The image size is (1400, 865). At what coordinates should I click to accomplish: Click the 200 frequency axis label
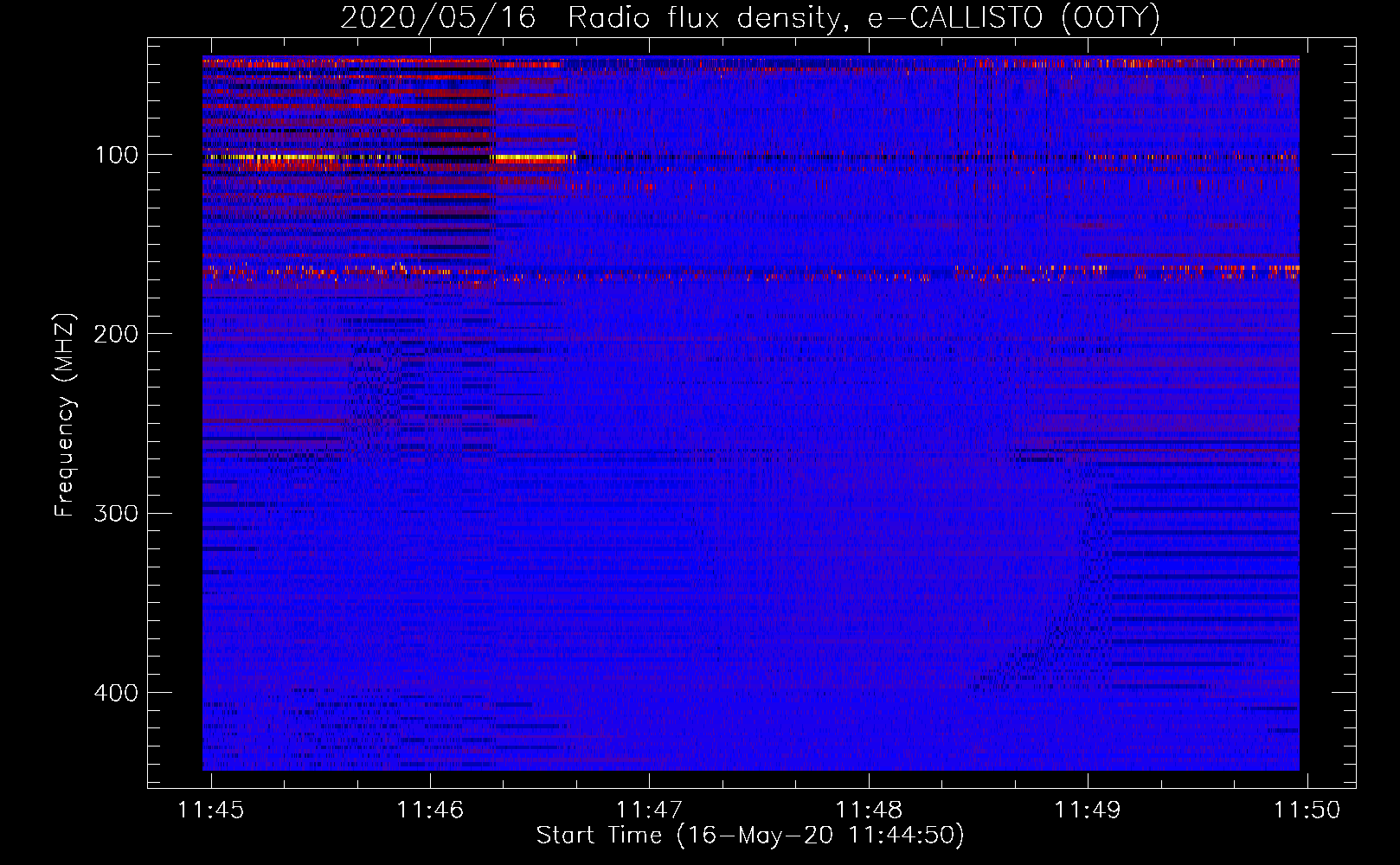116,334
